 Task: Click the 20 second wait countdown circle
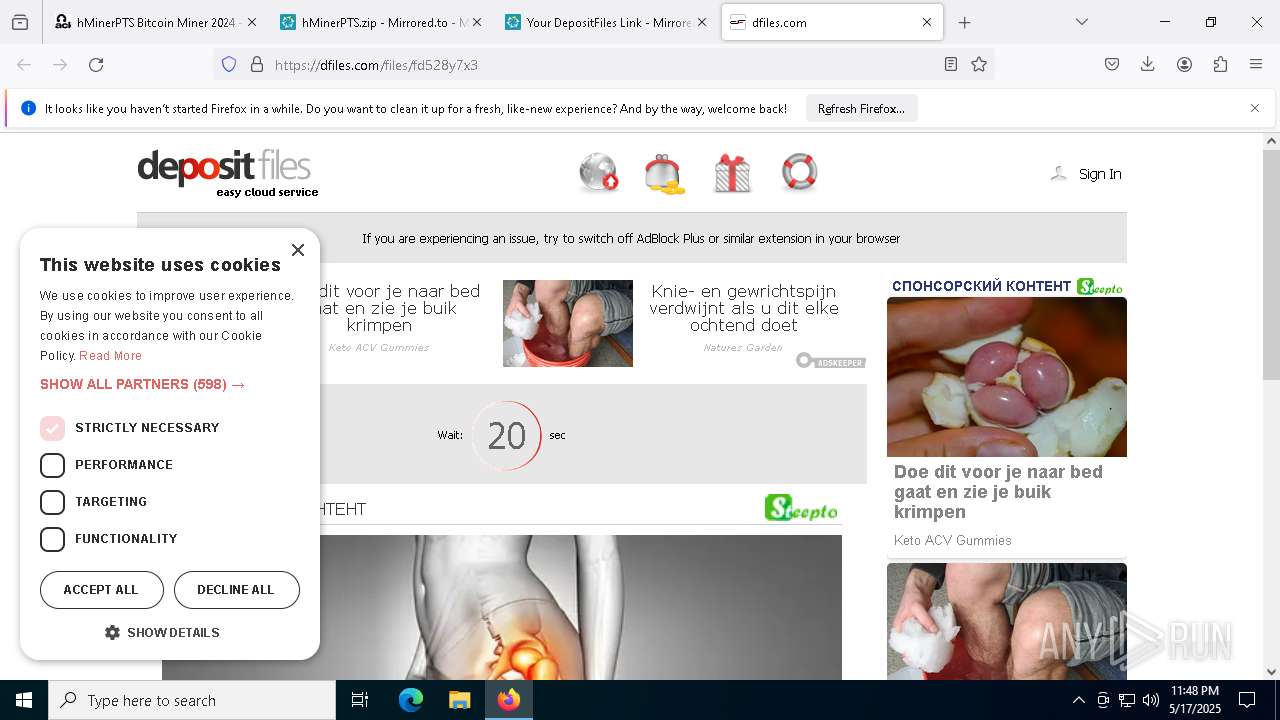[507, 435]
